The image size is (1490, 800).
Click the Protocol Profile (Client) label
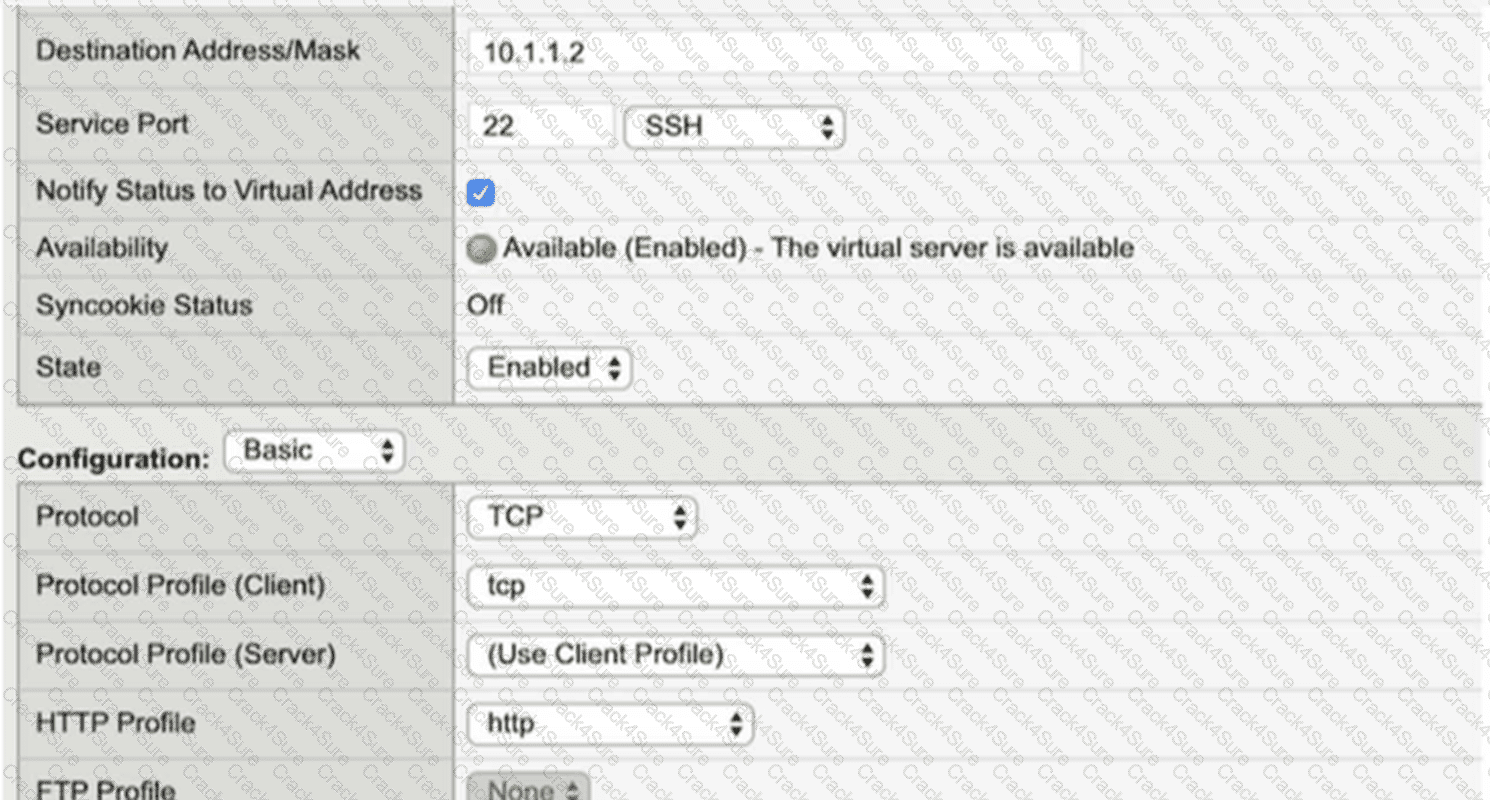point(181,586)
